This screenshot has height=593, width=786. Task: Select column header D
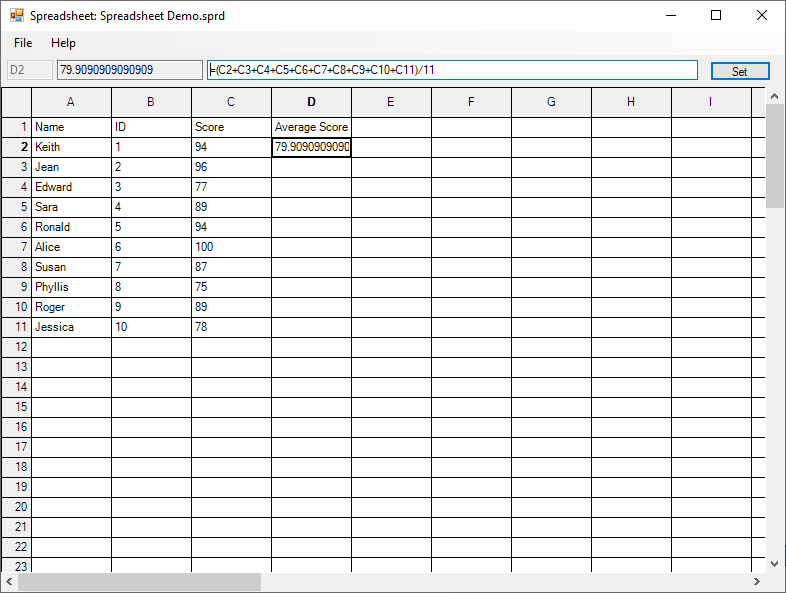(x=311, y=102)
